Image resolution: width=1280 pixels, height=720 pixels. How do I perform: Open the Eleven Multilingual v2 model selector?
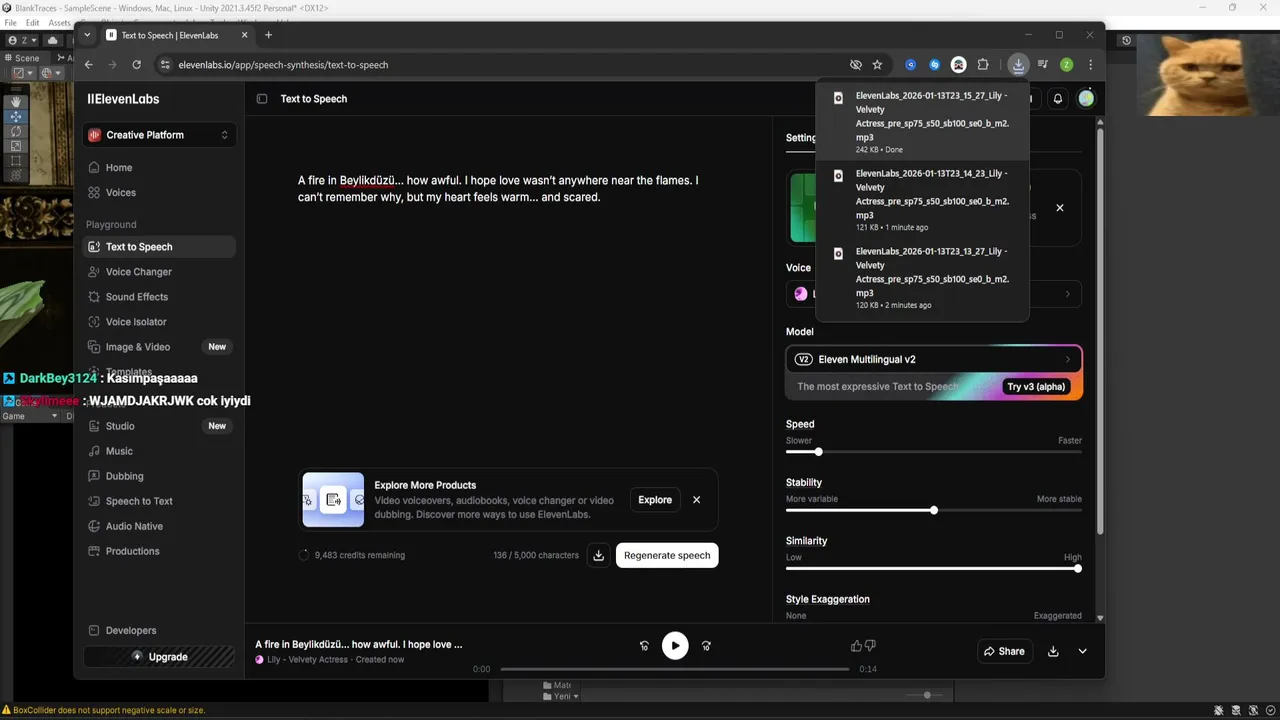[x=934, y=359]
